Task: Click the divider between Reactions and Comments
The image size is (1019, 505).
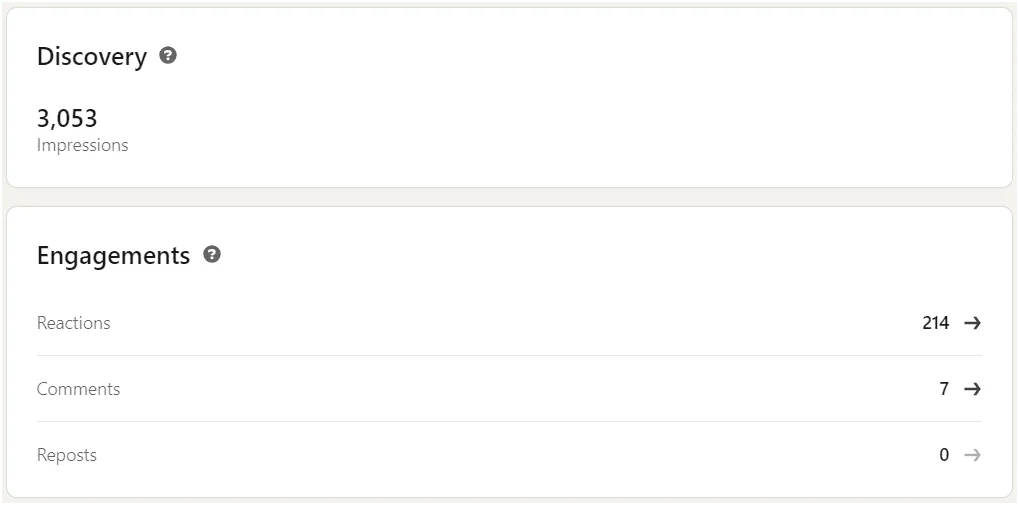Action: (x=509, y=356)
